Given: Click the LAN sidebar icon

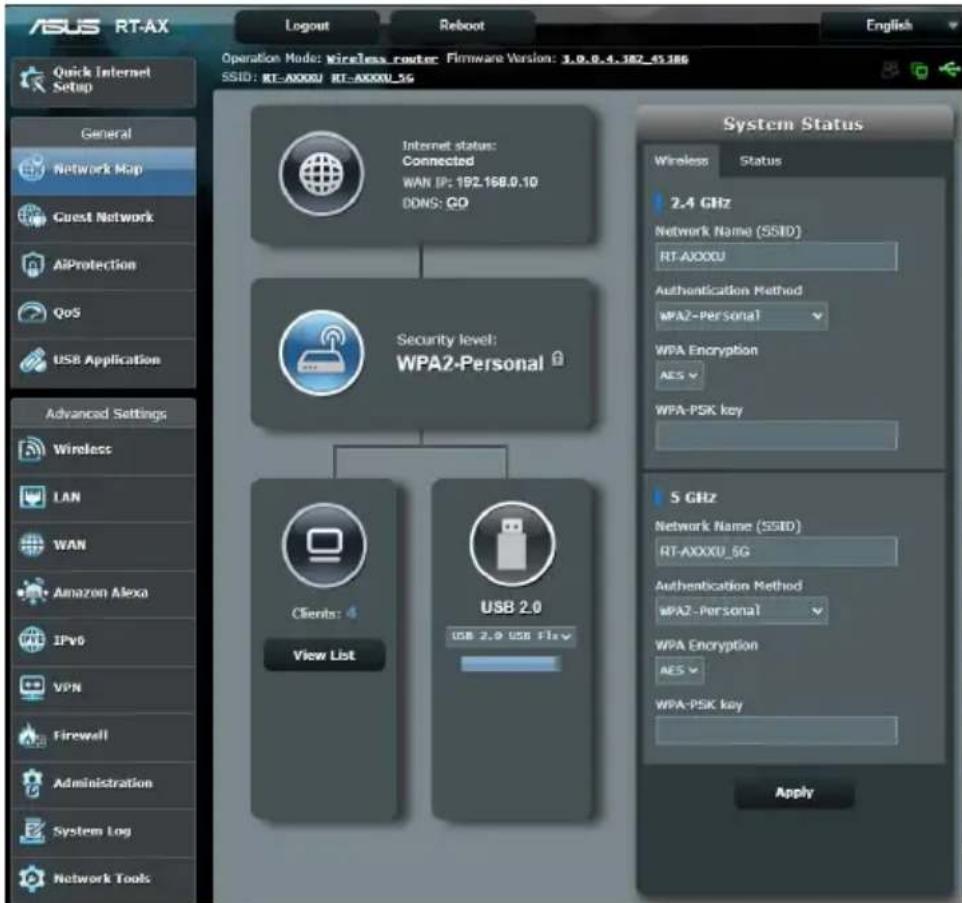Looking at the screenshot, I should pyautogui.click(x=32, y=497).
